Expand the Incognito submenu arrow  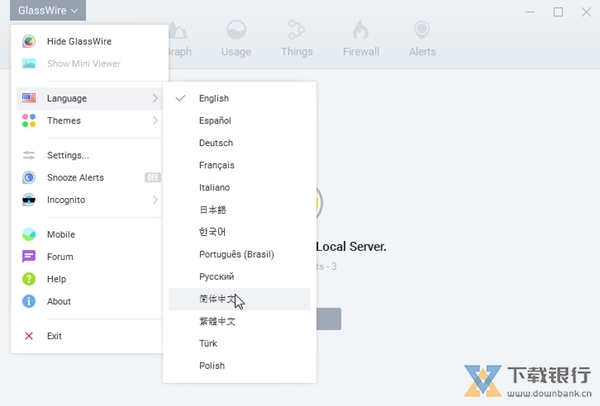point(155,200)
